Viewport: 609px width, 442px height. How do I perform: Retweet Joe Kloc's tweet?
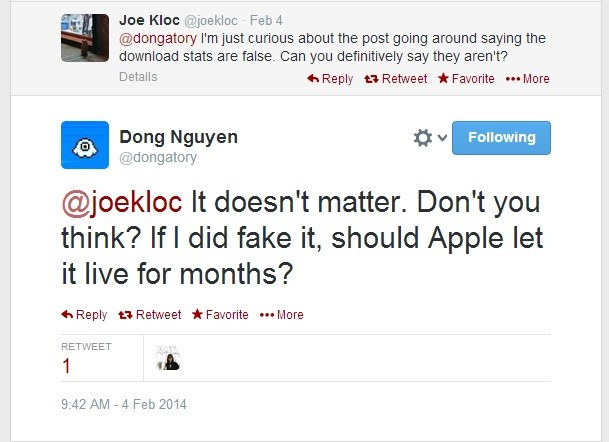[x=397, y=78]
